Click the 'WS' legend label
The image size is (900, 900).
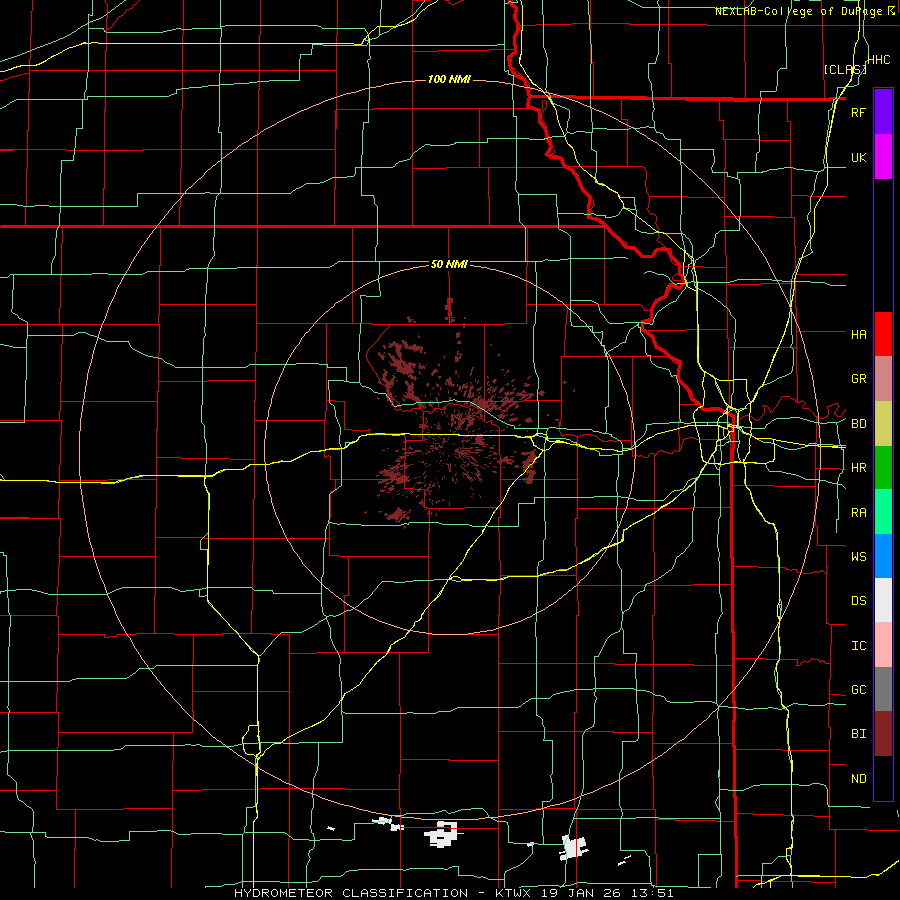[x=858, y=557]
